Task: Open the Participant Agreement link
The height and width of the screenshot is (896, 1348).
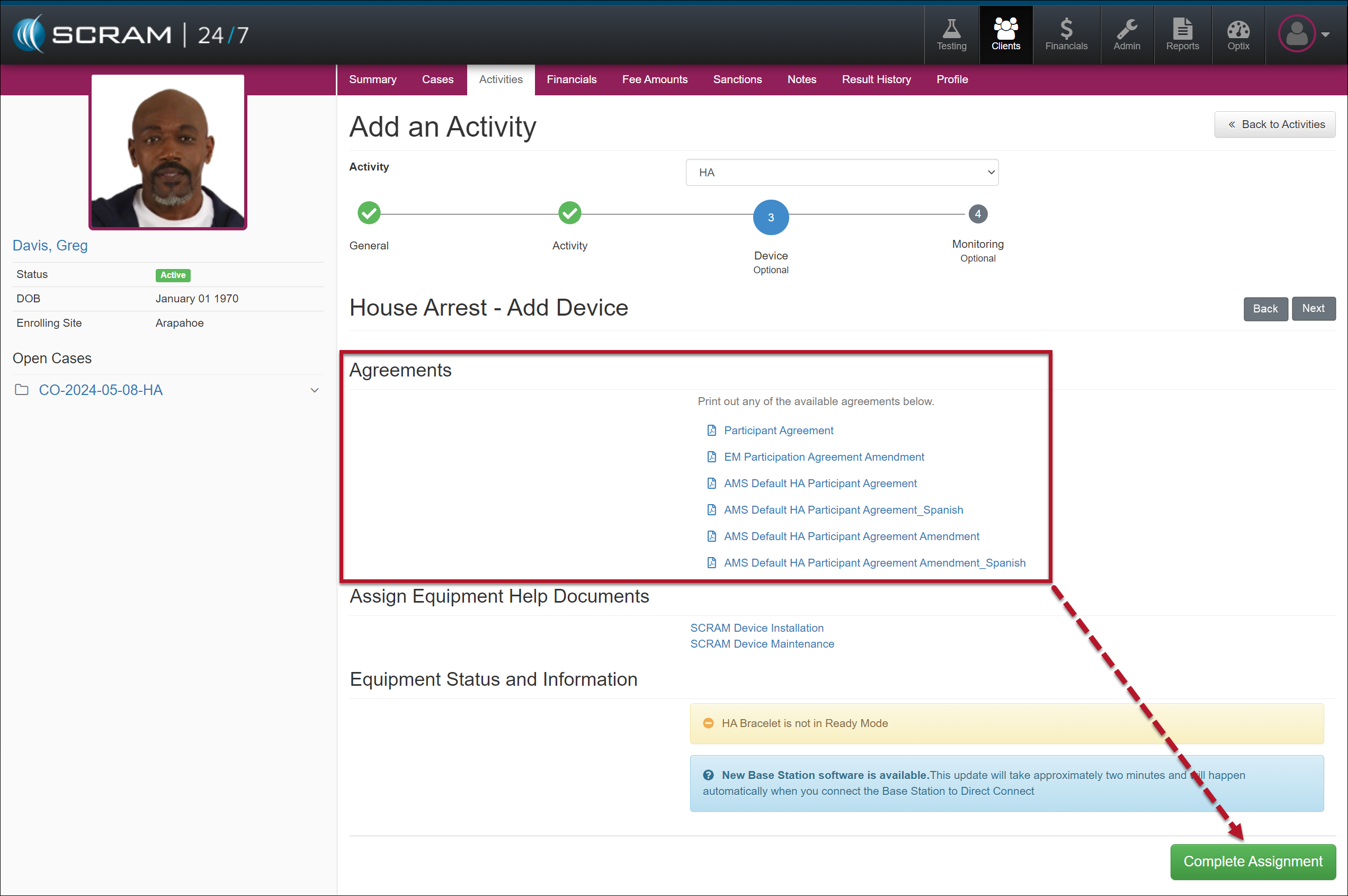Action: [778, 431]
